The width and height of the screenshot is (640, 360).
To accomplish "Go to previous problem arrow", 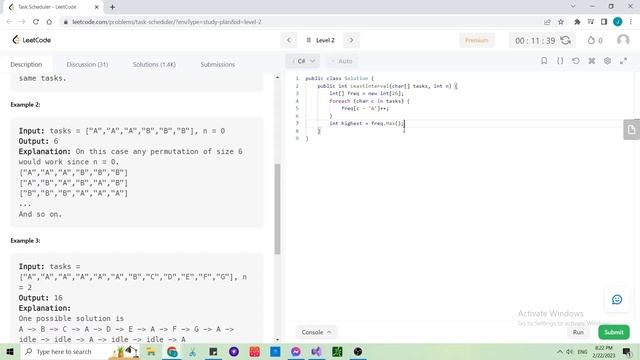I will (289, 40).
